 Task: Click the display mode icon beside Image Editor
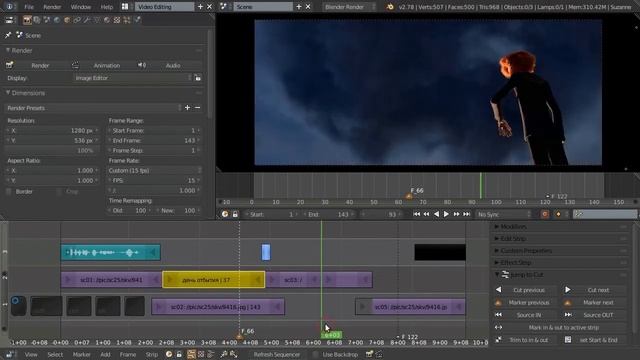pyautogui.click(x=198, y=78)
